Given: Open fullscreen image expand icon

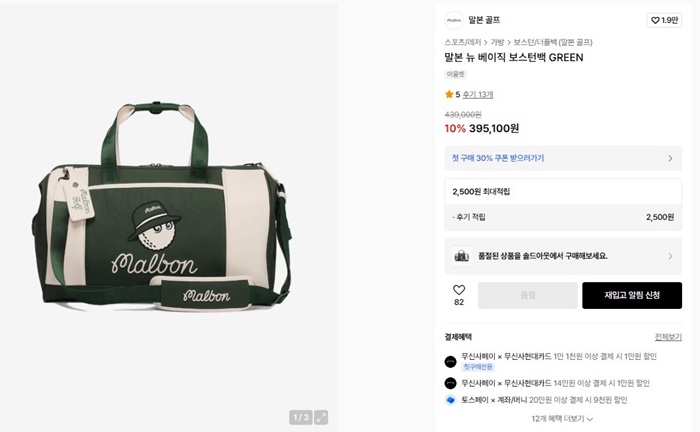Looking at the screenshot, I should 321,417.
